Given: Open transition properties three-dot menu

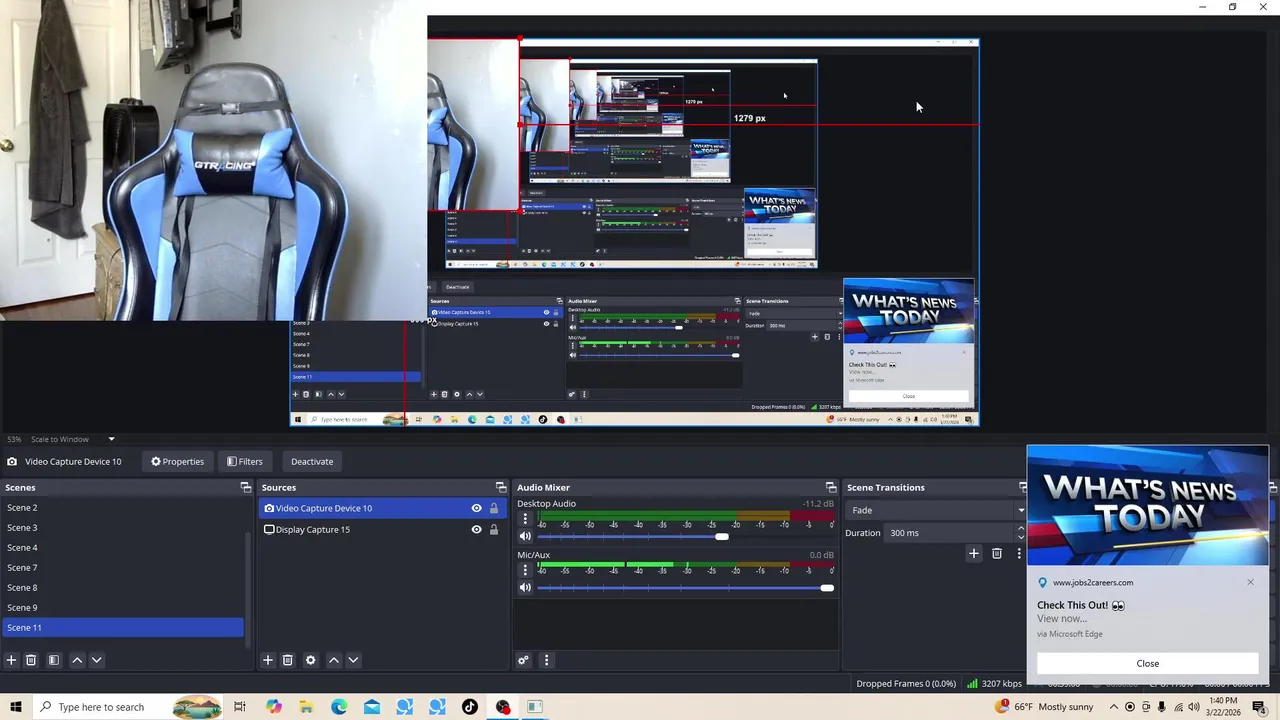Looking at the screenshot, I should point(1019,553).
